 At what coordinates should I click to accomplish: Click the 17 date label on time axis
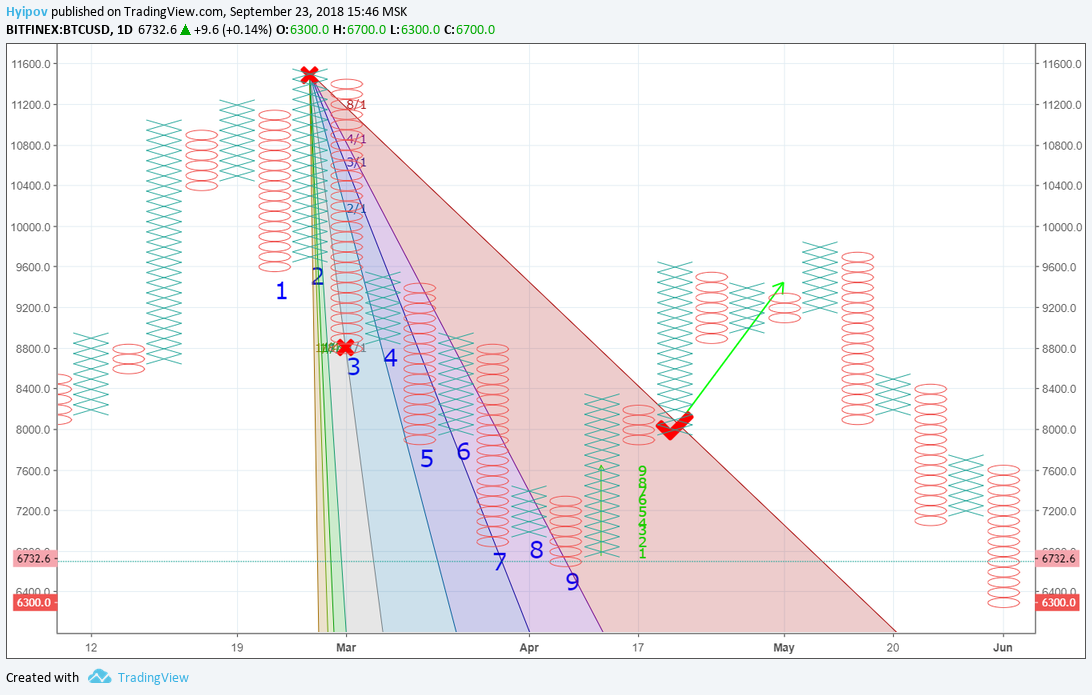[638, 648]
